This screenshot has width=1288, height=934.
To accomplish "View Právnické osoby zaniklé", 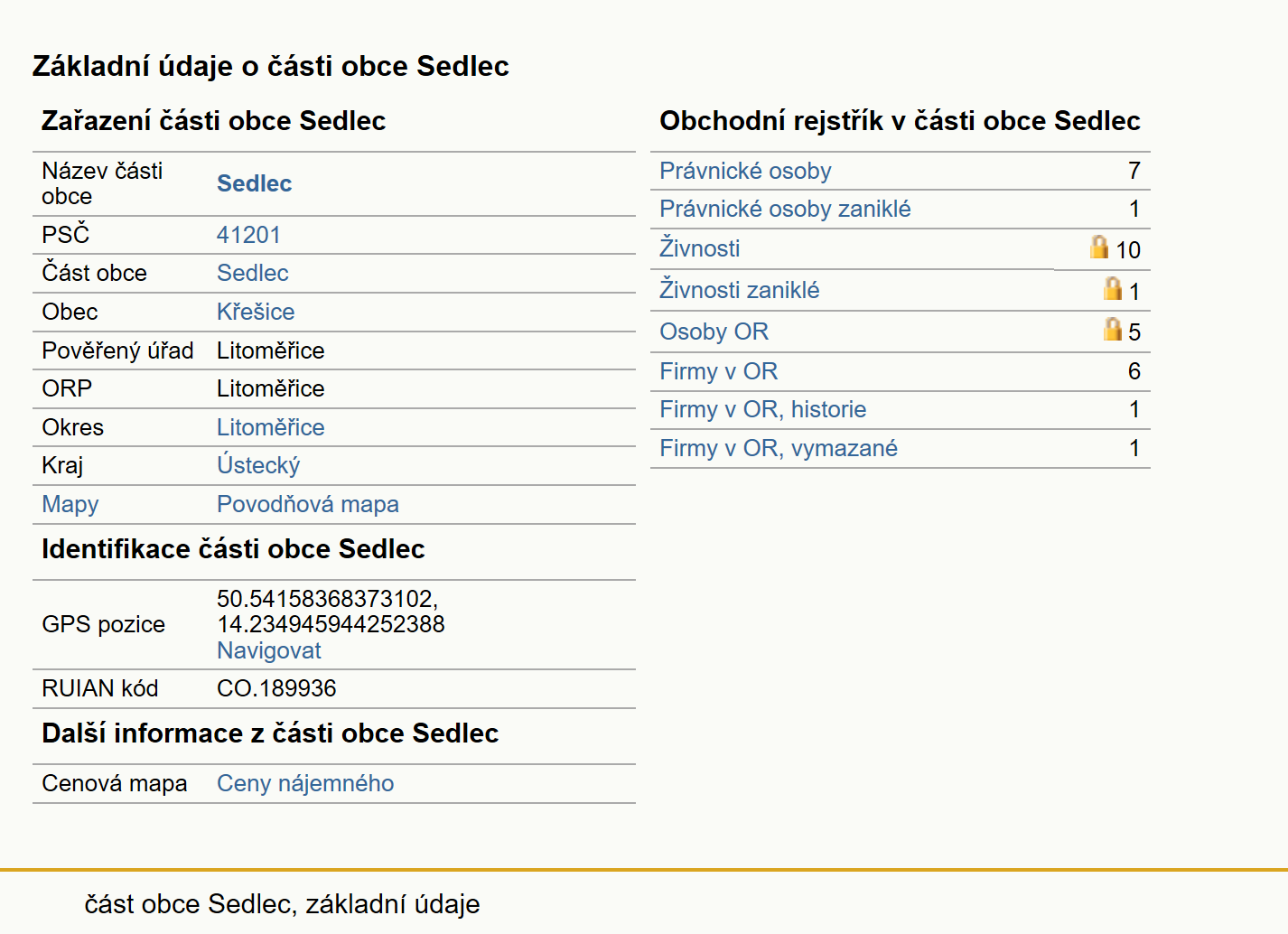I will (785, 209).
